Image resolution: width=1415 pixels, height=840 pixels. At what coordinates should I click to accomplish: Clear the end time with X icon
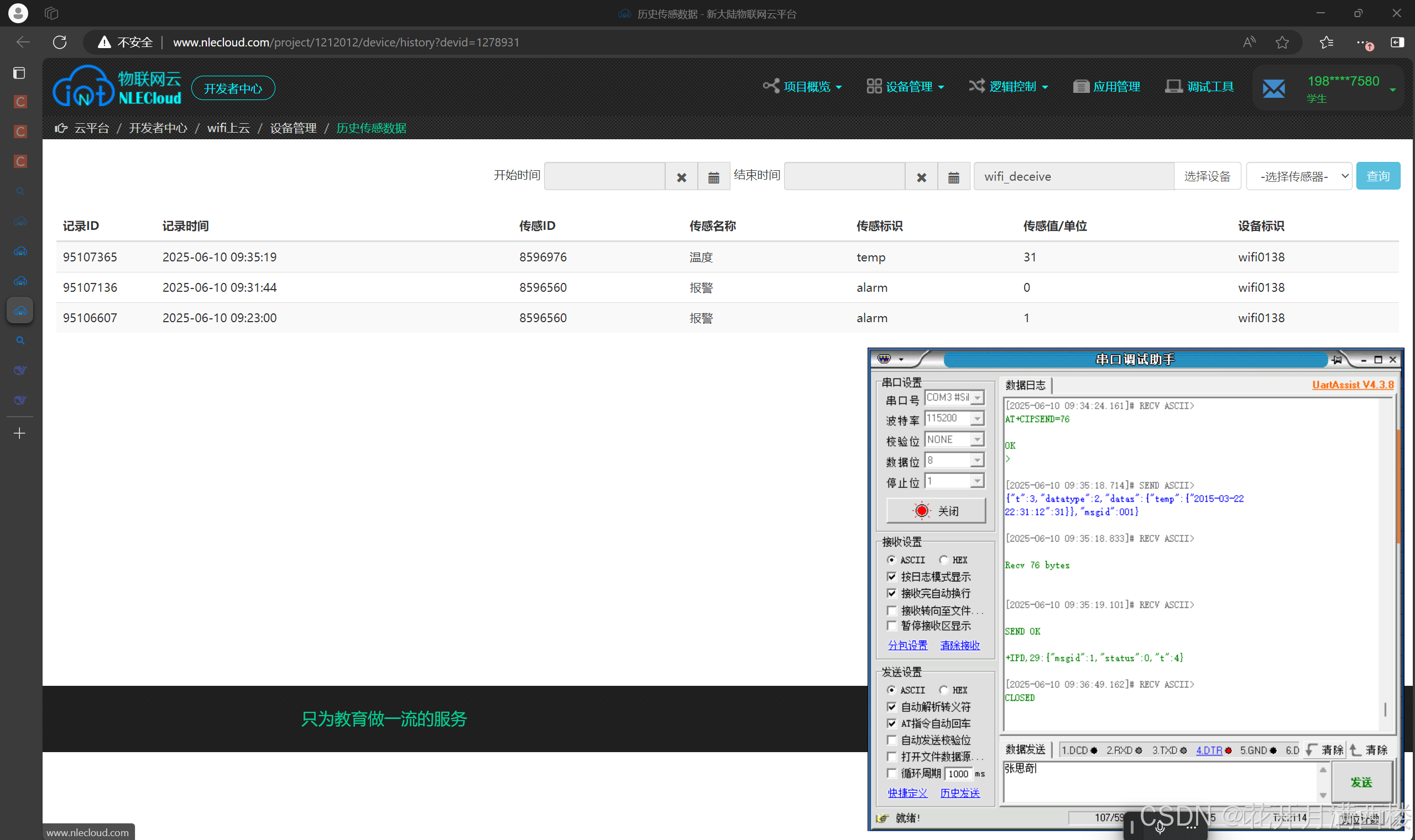pos(921,177)
